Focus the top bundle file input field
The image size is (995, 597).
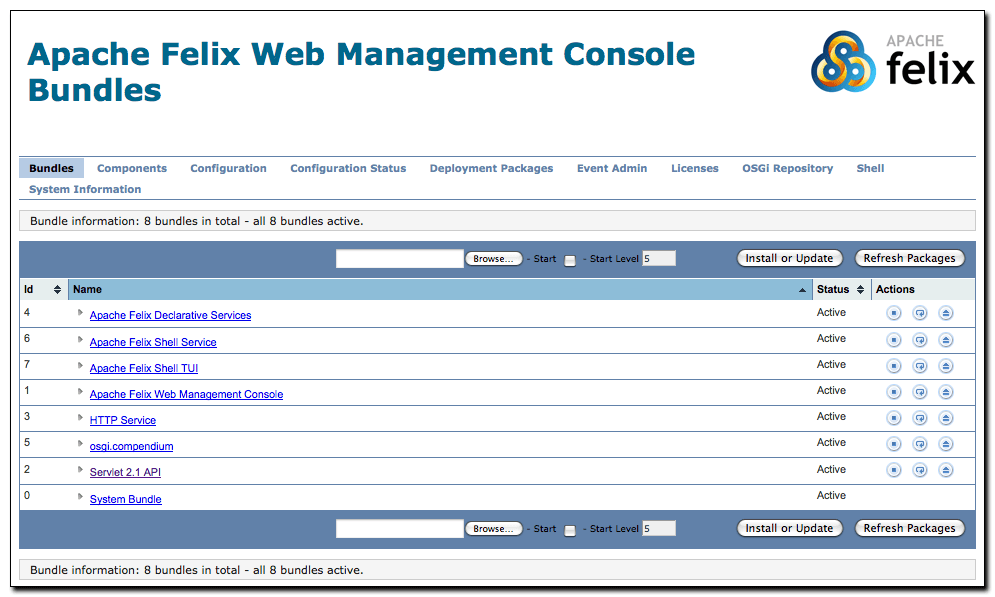point(400,259)
